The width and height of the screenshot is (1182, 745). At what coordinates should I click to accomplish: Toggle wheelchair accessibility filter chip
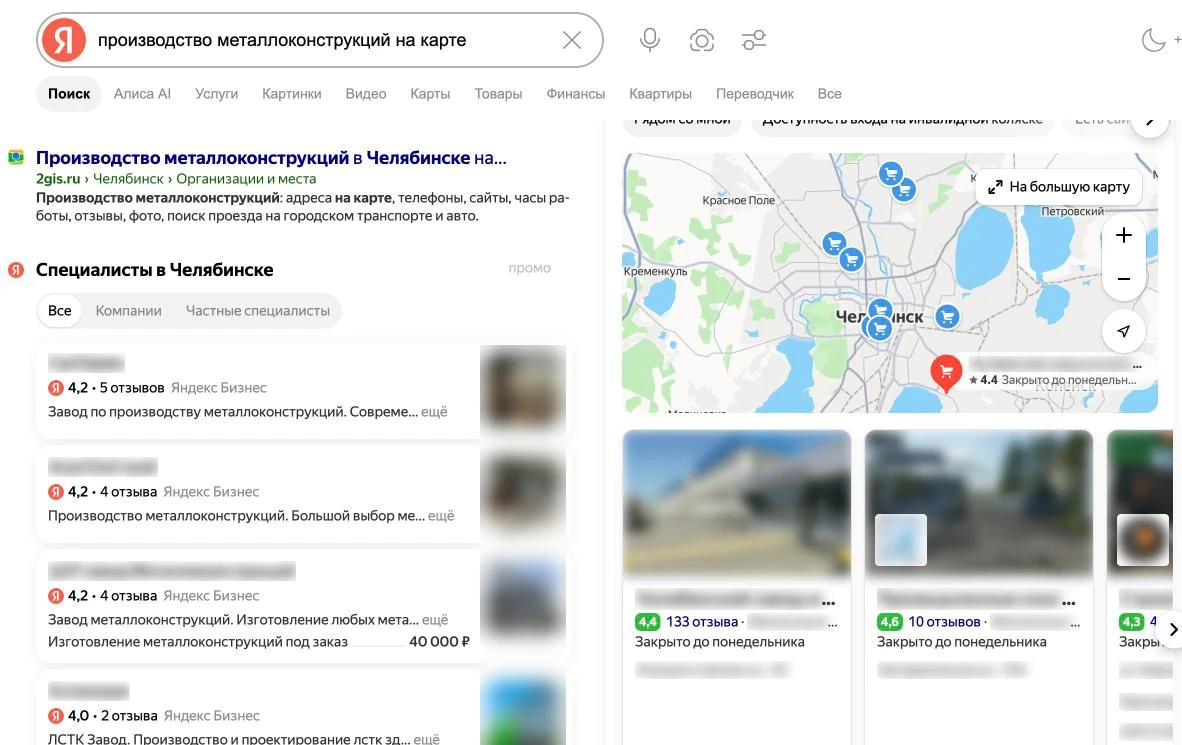click(x=902, y=123)
